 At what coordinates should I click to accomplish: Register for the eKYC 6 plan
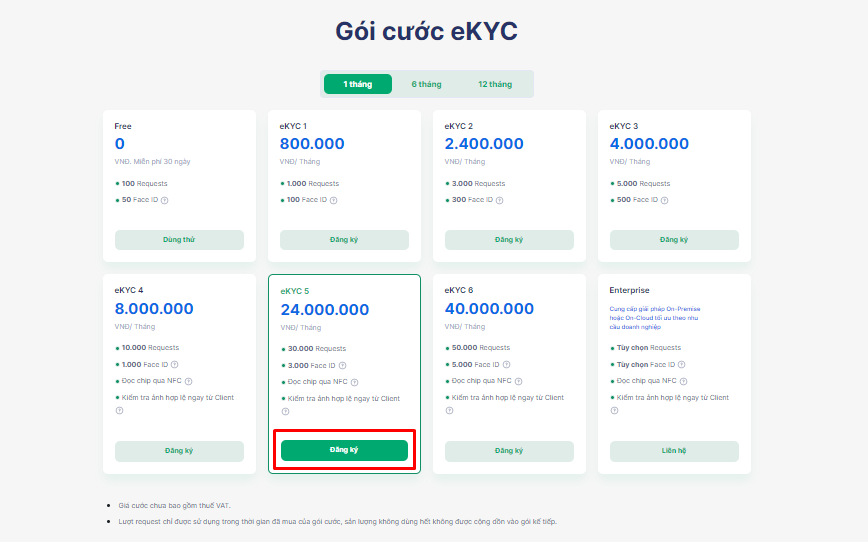[509, 451]
